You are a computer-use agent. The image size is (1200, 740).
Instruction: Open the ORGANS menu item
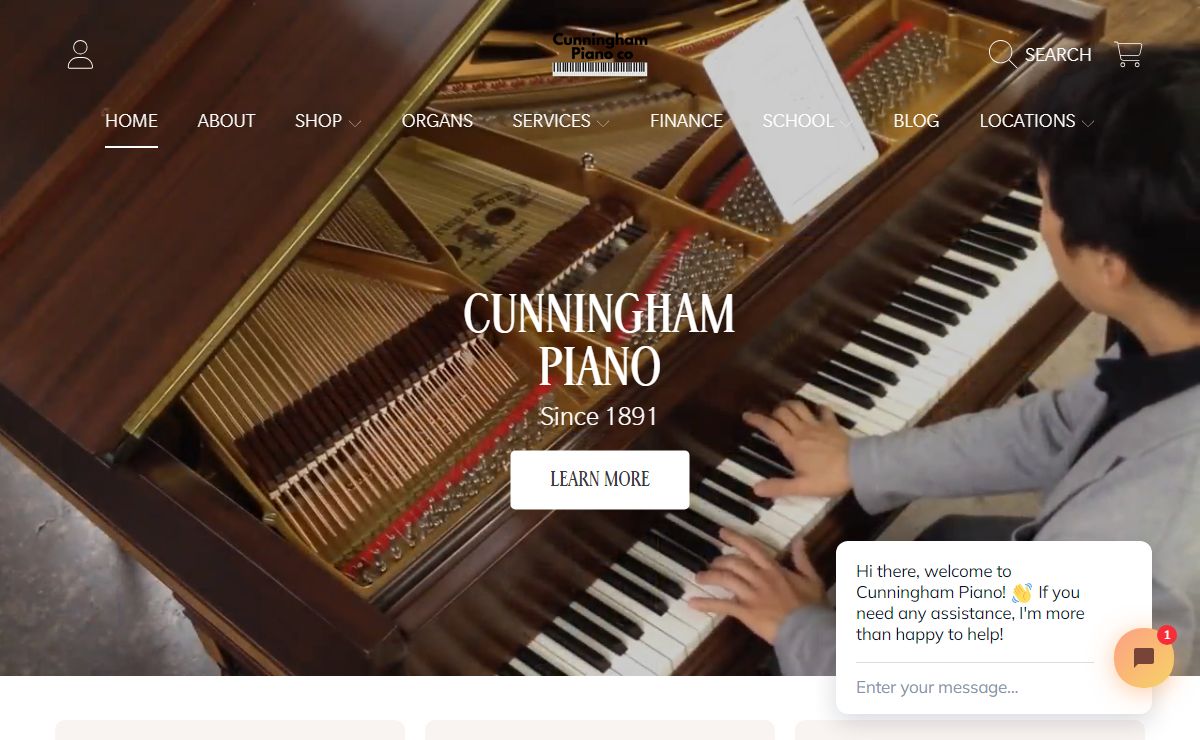click(437, 121)
